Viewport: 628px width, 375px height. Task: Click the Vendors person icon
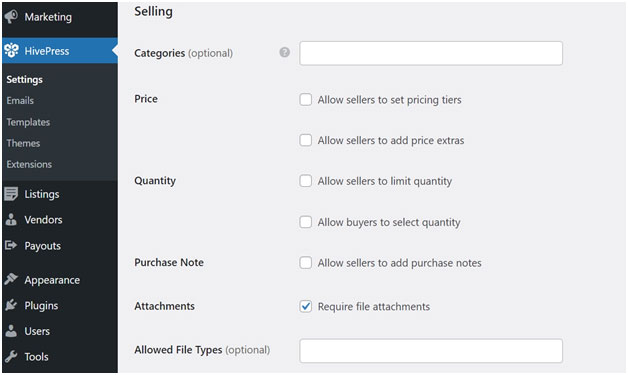point(11,220)
